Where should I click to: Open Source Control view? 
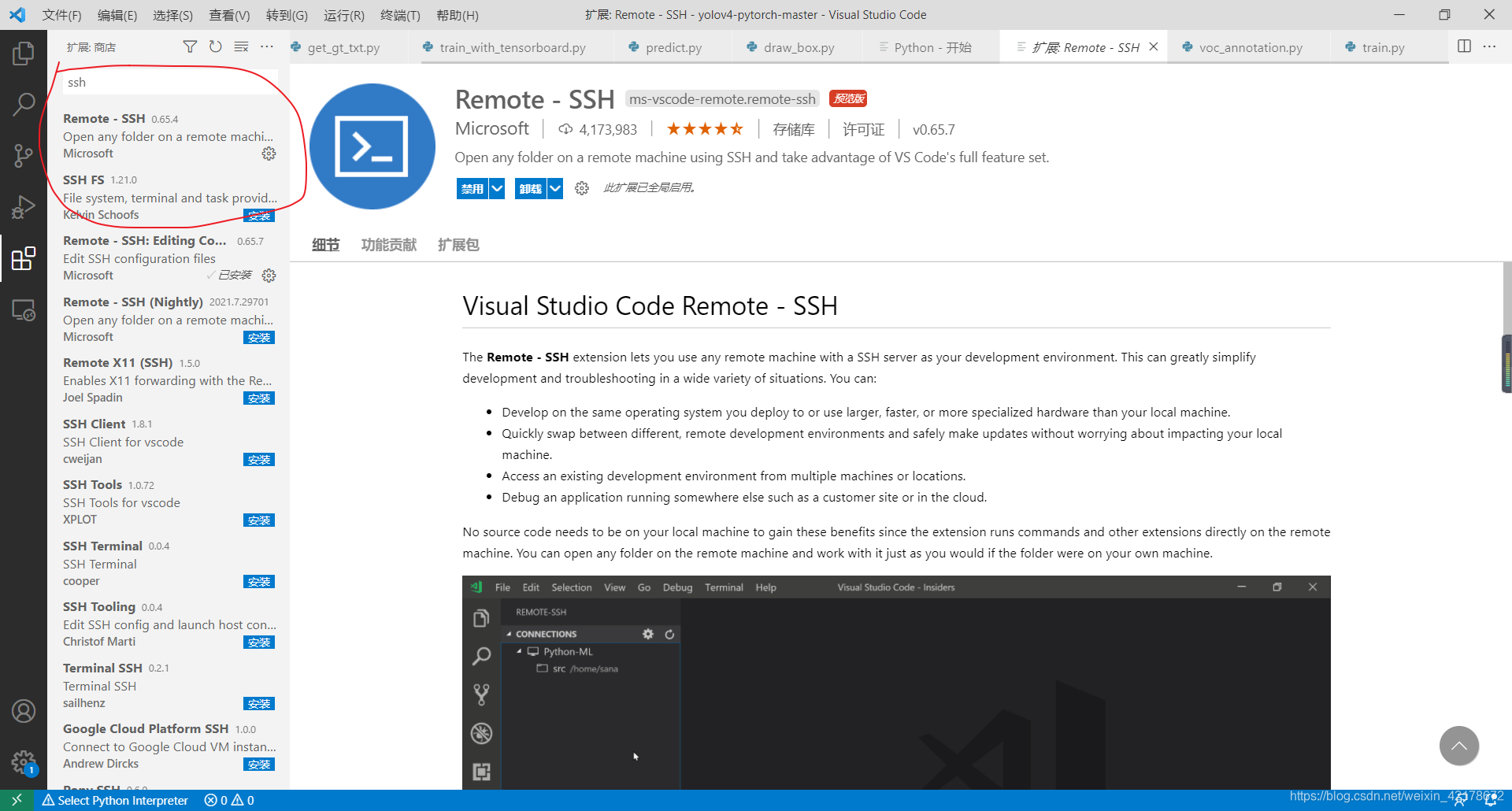click(24, 155)
